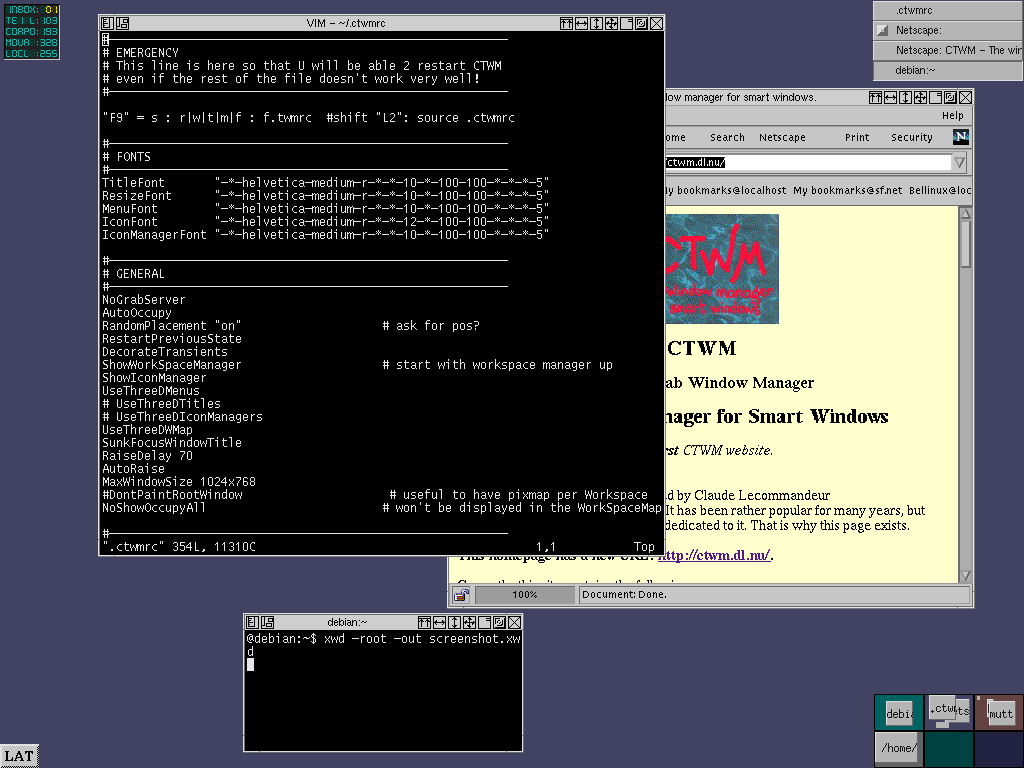
Task: Click the '# EMERGENCY' comment in VIM
Action: [x=140, y=53]
